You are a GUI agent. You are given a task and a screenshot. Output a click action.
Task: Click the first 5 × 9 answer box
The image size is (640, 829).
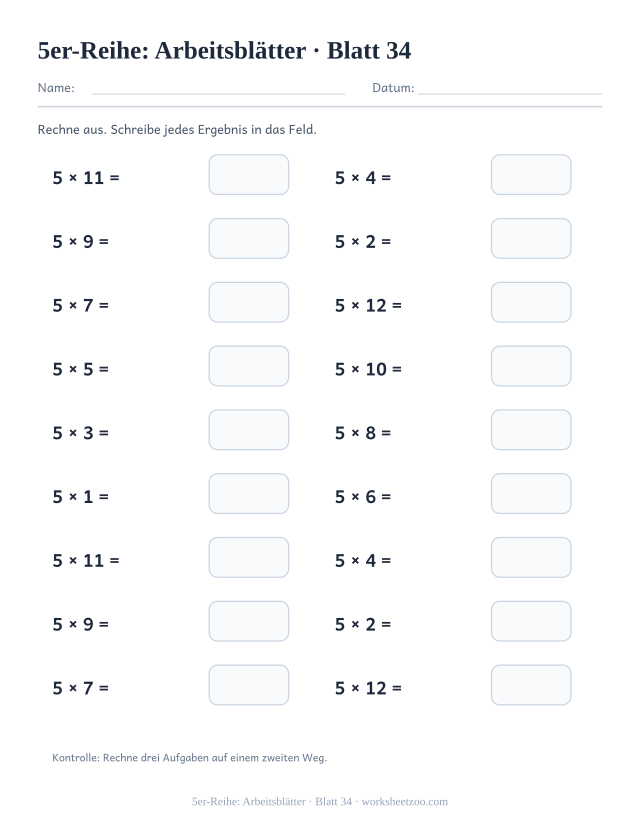coord(249,238)
